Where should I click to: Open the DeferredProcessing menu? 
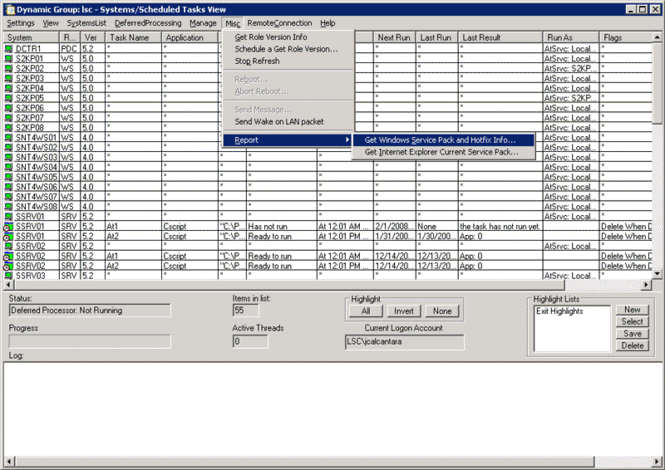pyautogui.click(x=148, y=23)
